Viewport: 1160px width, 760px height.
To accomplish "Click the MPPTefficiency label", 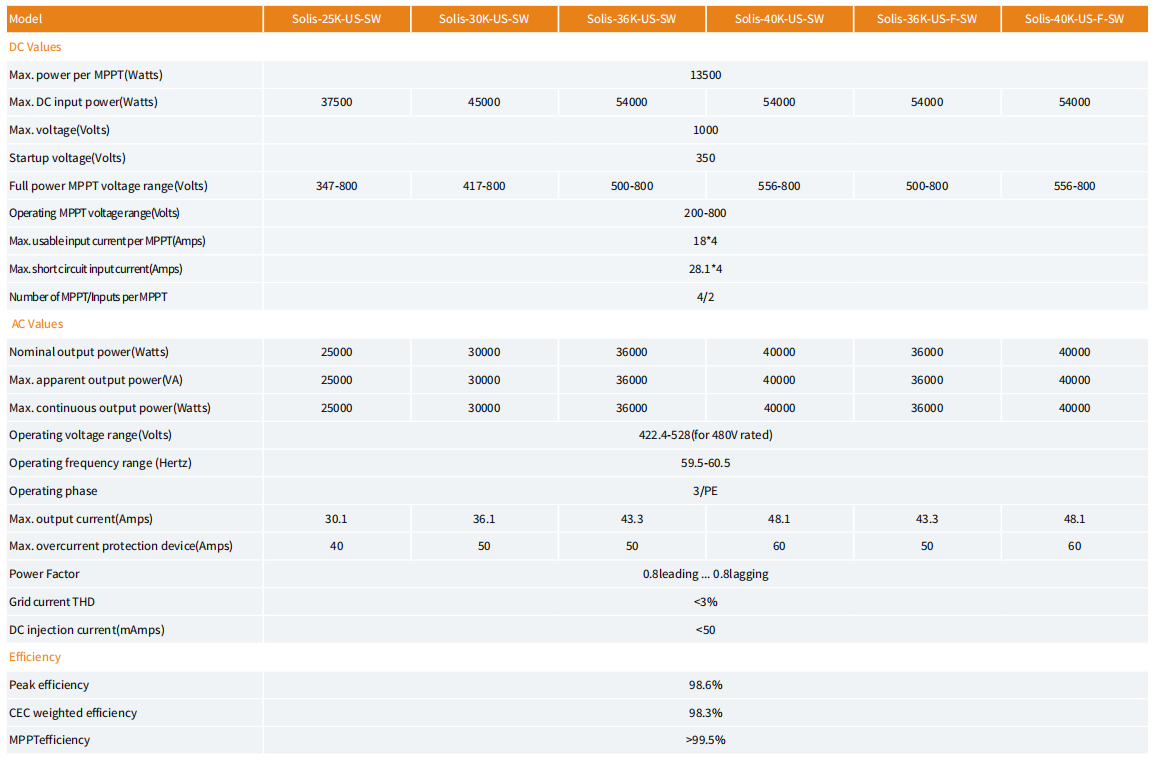I will [x=50, y=740].
